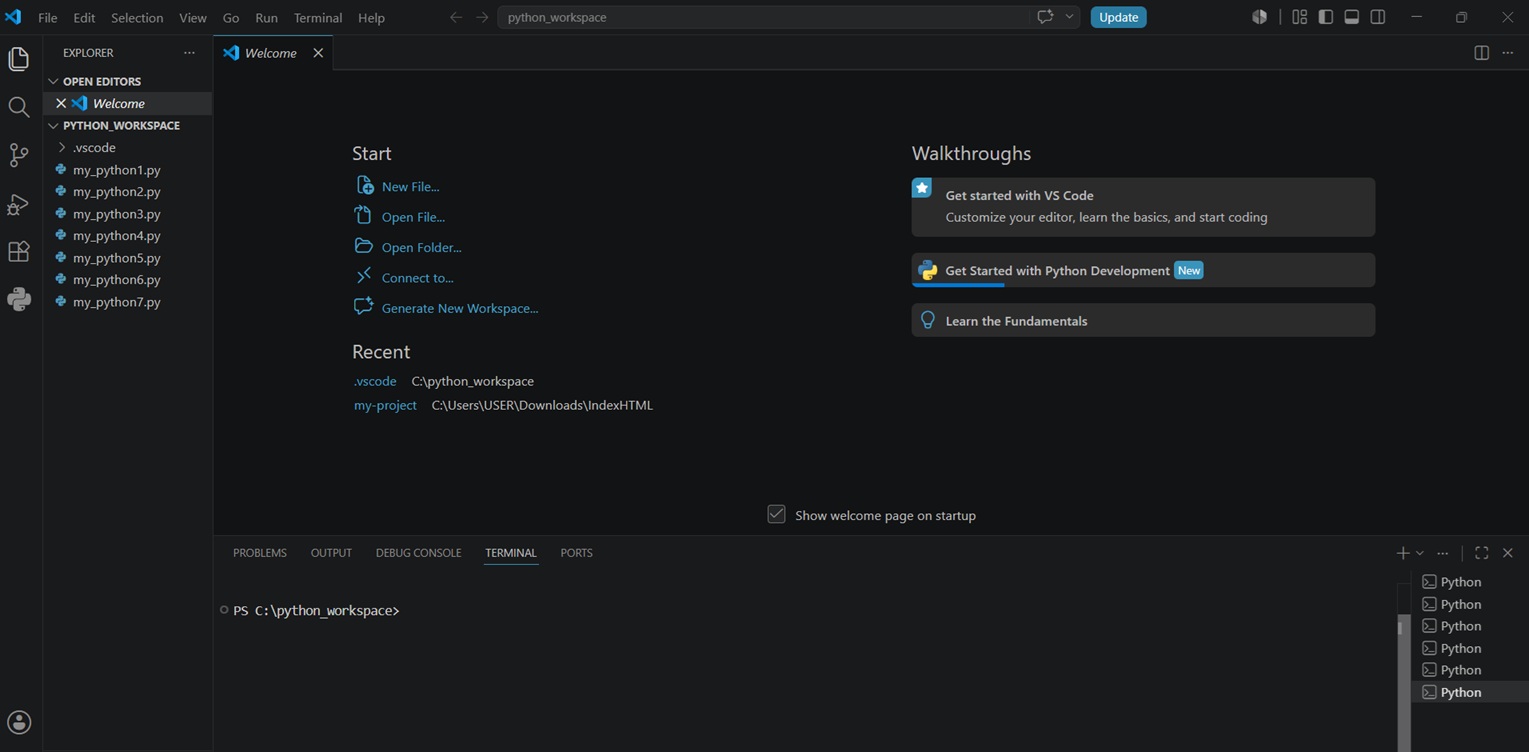This screenshot has height=752, width=1529.
Task: Open Get started with VS Code walkthrough
Action: point(1143,207)
